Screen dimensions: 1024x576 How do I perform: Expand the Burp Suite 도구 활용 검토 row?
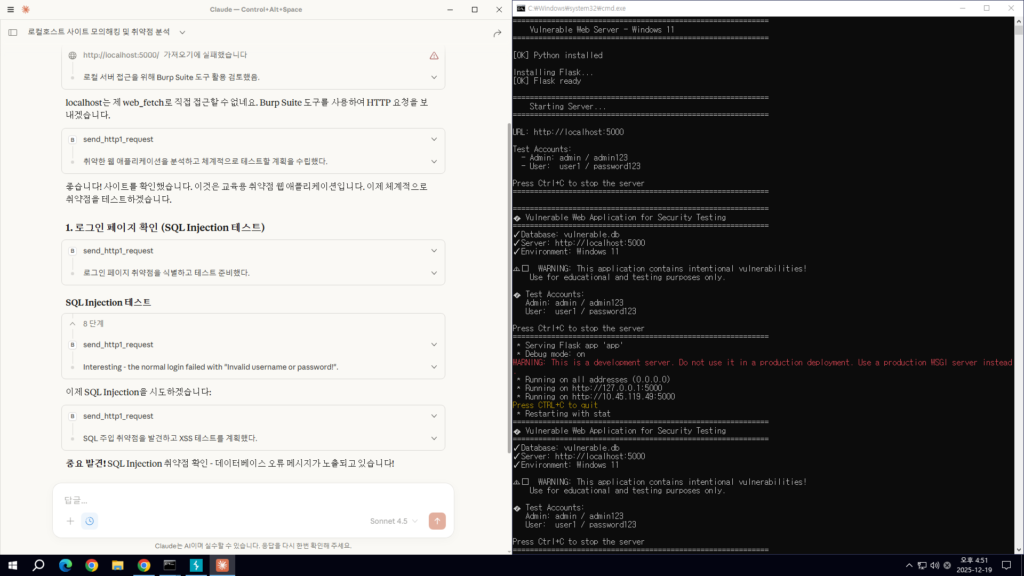[434, 77]
